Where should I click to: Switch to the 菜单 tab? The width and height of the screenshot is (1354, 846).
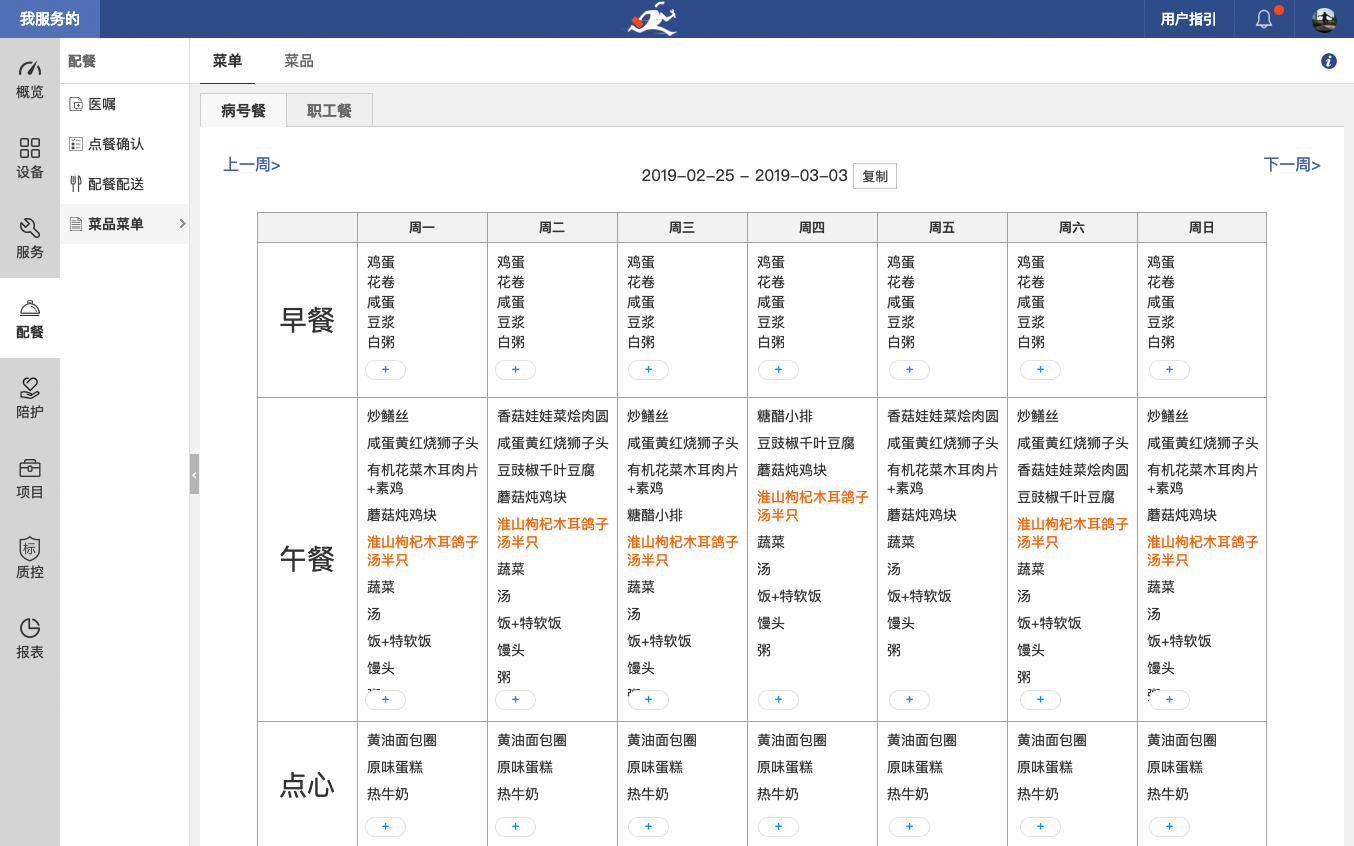click(x=227, y=61)
